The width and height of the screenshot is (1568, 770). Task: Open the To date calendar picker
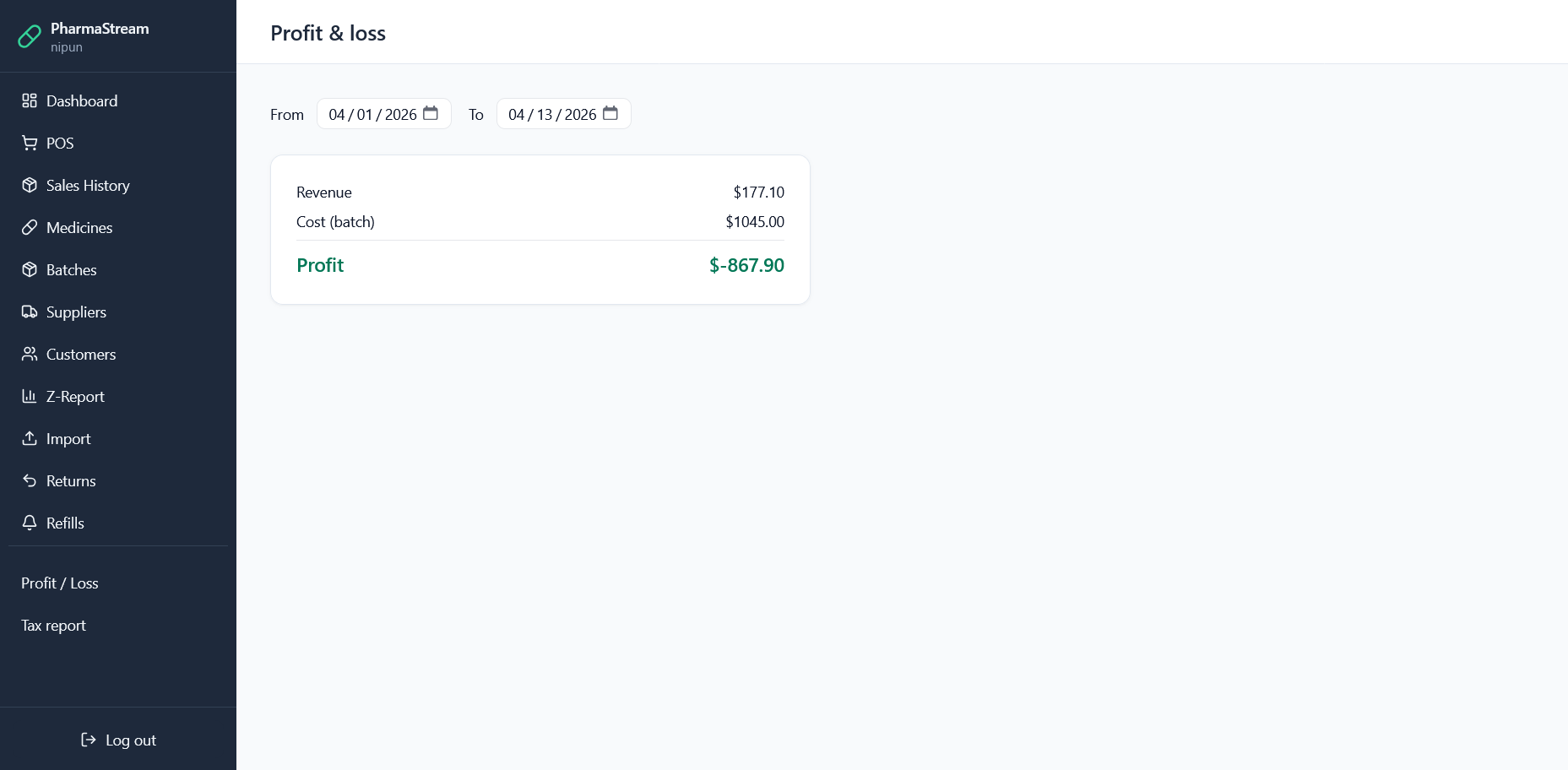tap(610, 113)
